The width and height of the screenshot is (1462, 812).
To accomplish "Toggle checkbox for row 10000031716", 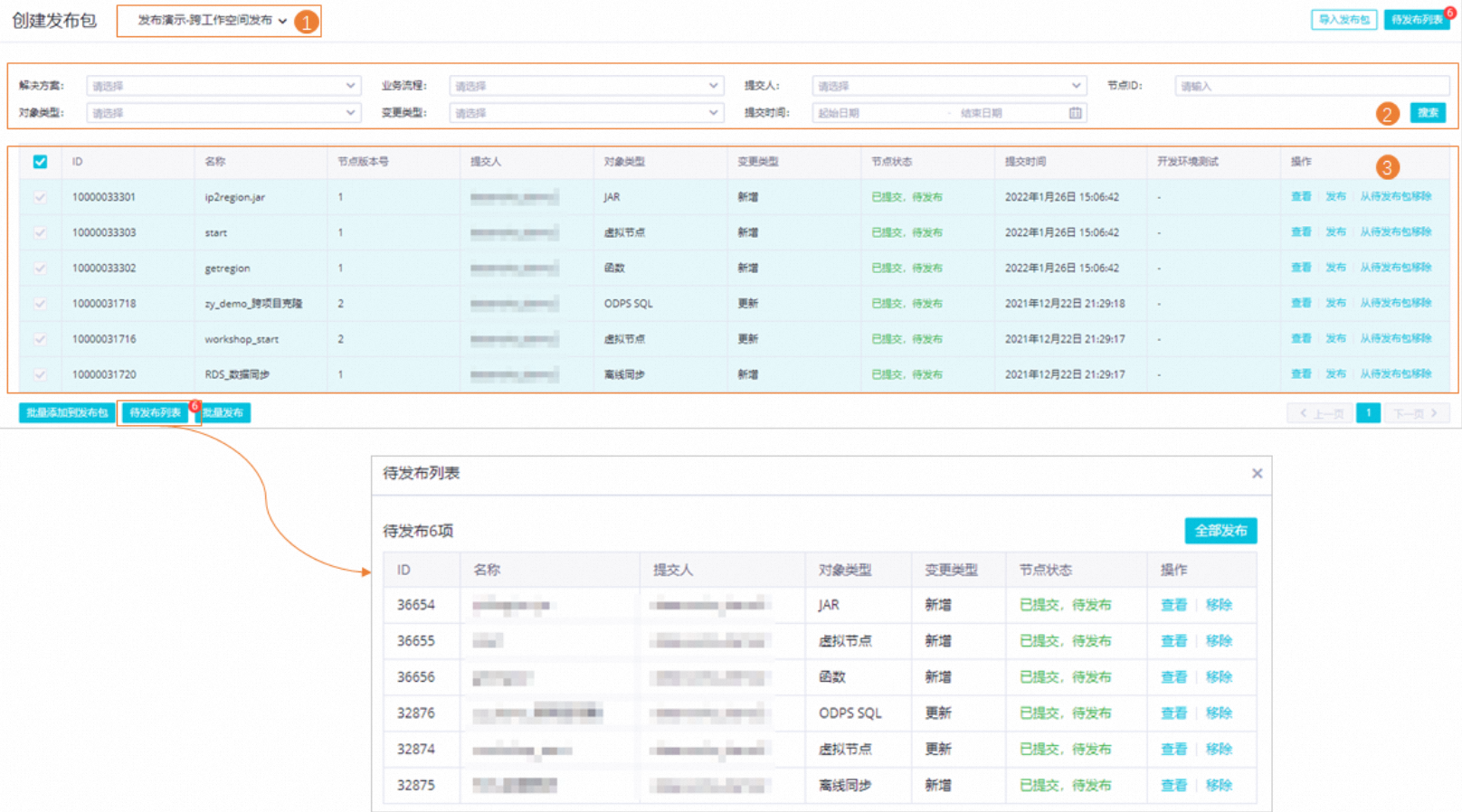I will (x=40, y=339).
